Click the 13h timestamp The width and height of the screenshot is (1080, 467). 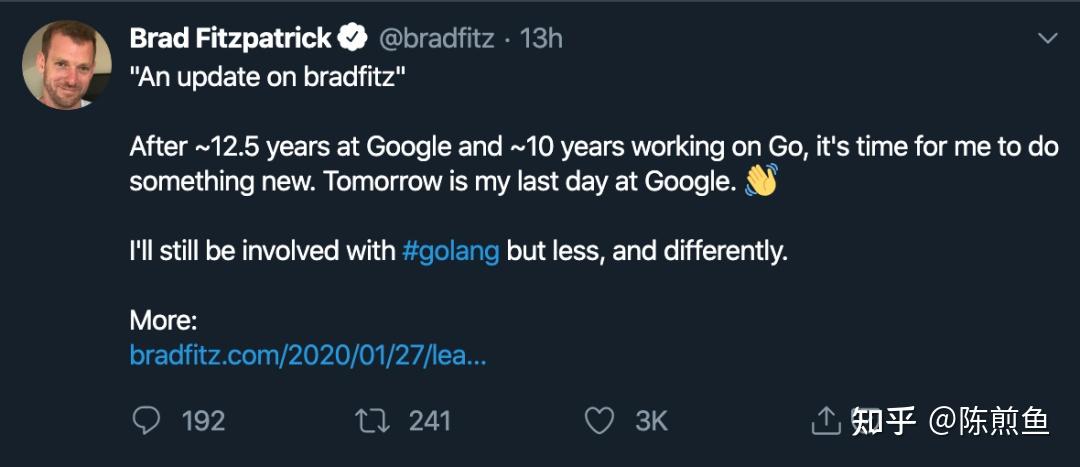coord(542,39)
